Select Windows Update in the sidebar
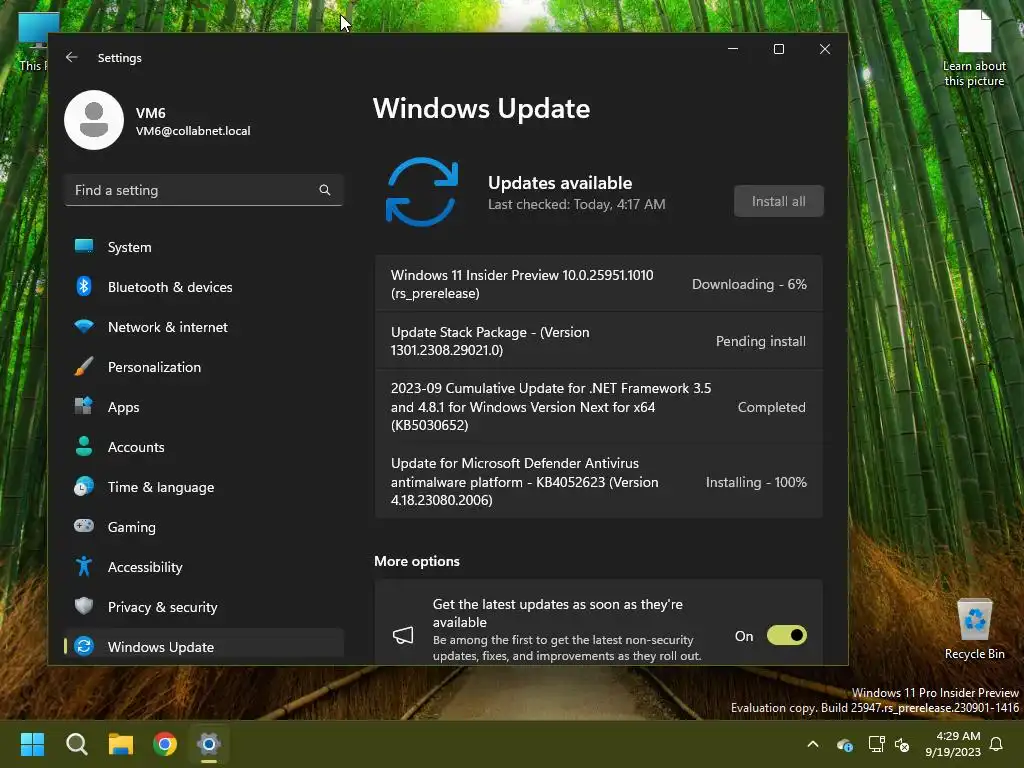 pyautogui.click(x=204, y=647)
